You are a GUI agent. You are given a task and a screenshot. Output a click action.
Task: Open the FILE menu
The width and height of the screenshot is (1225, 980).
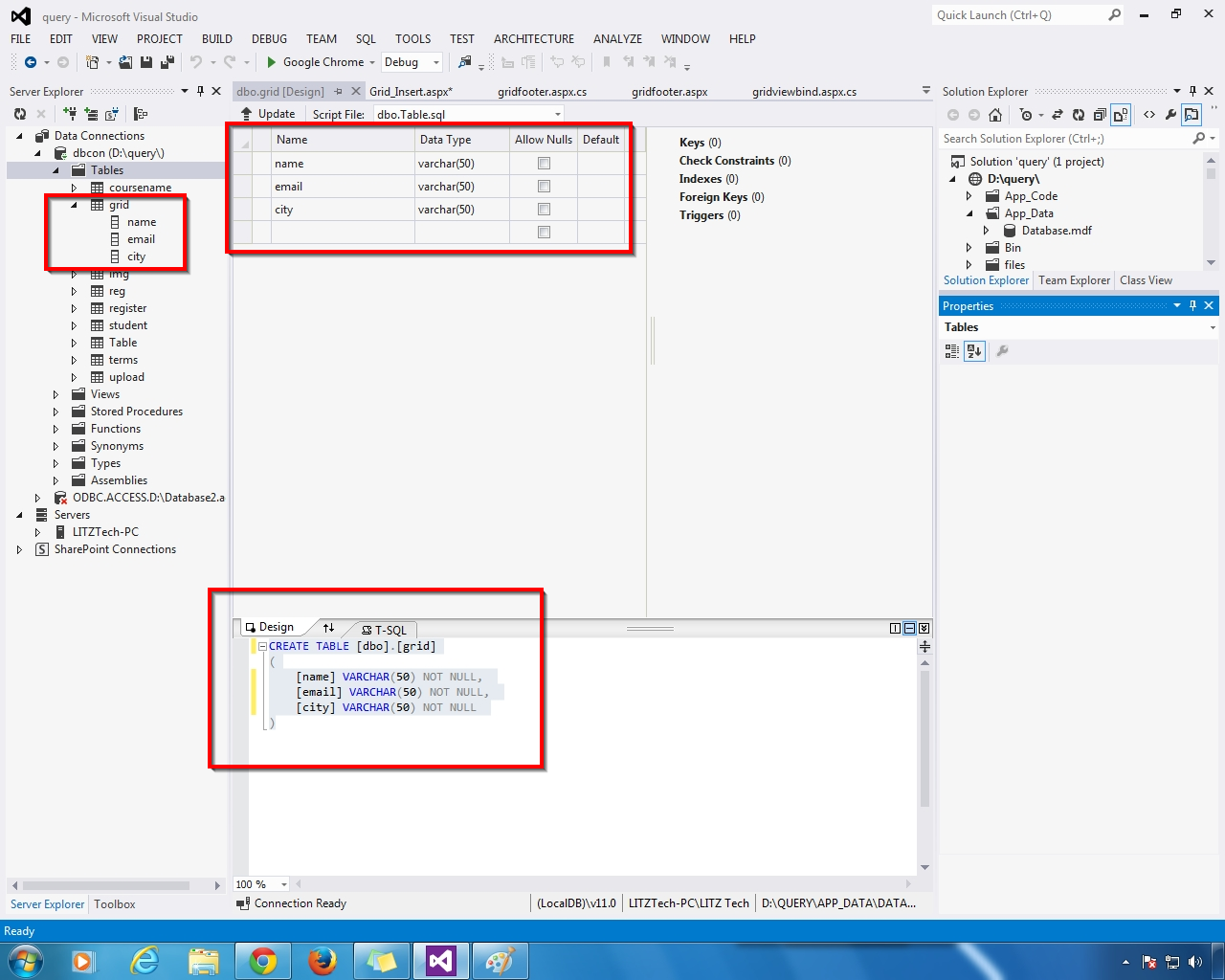pos(21,39)
